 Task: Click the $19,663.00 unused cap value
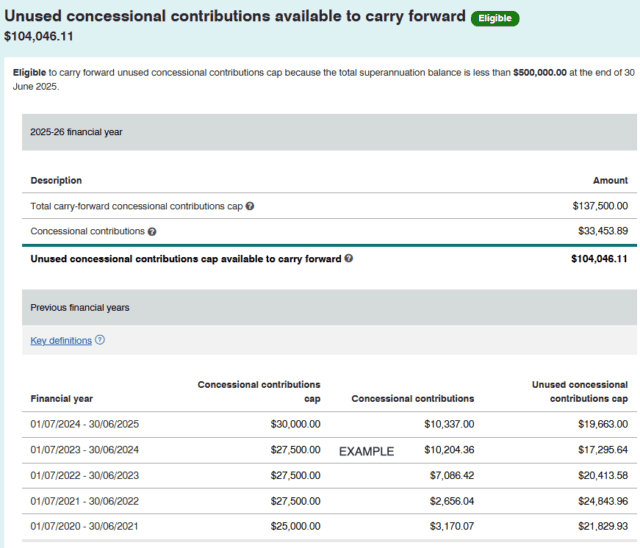[603, 424]
